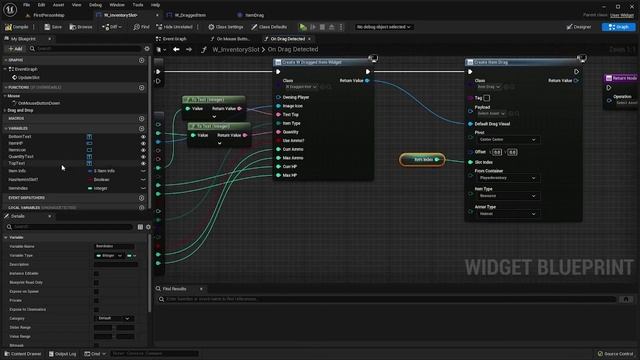Viewport: 640px width, 360px height.
Task: Open the Edit menu
Action: point(41,5)
